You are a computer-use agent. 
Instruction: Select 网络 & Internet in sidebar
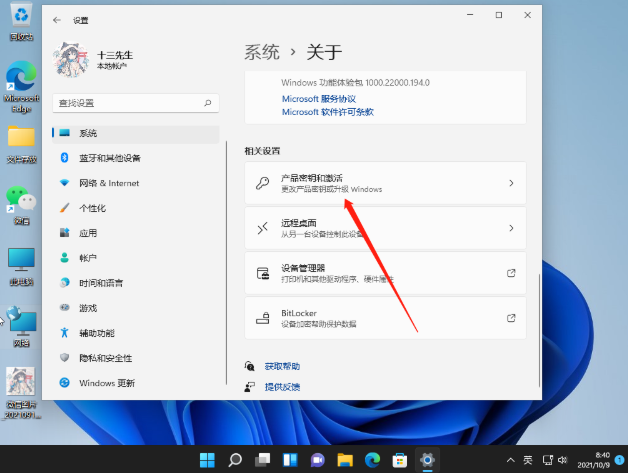(x=109, y=183)
